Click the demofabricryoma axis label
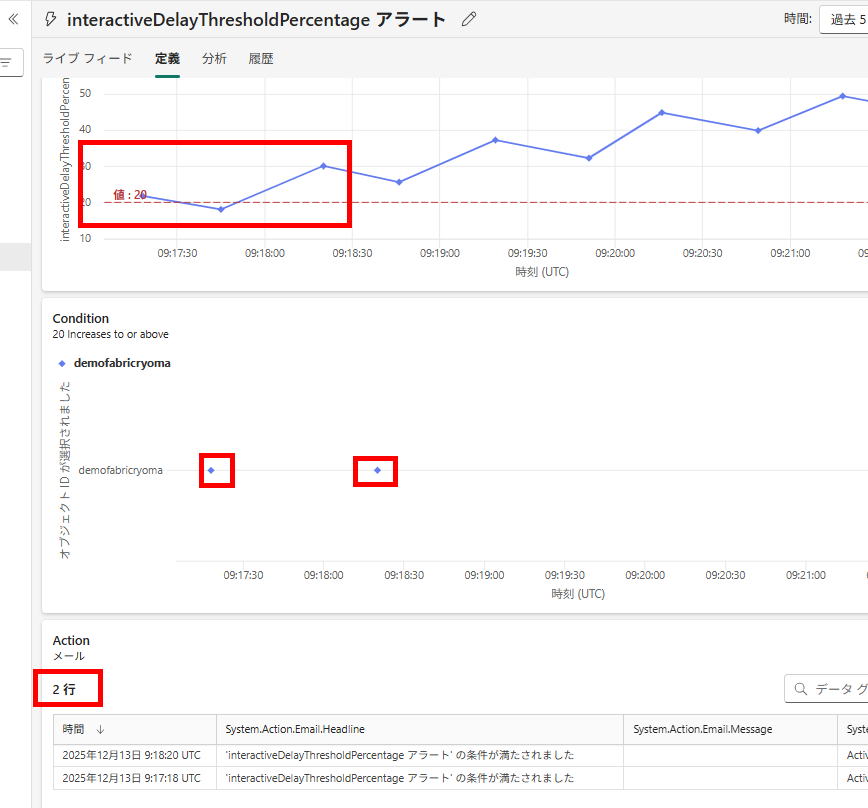 coord(121,470)
